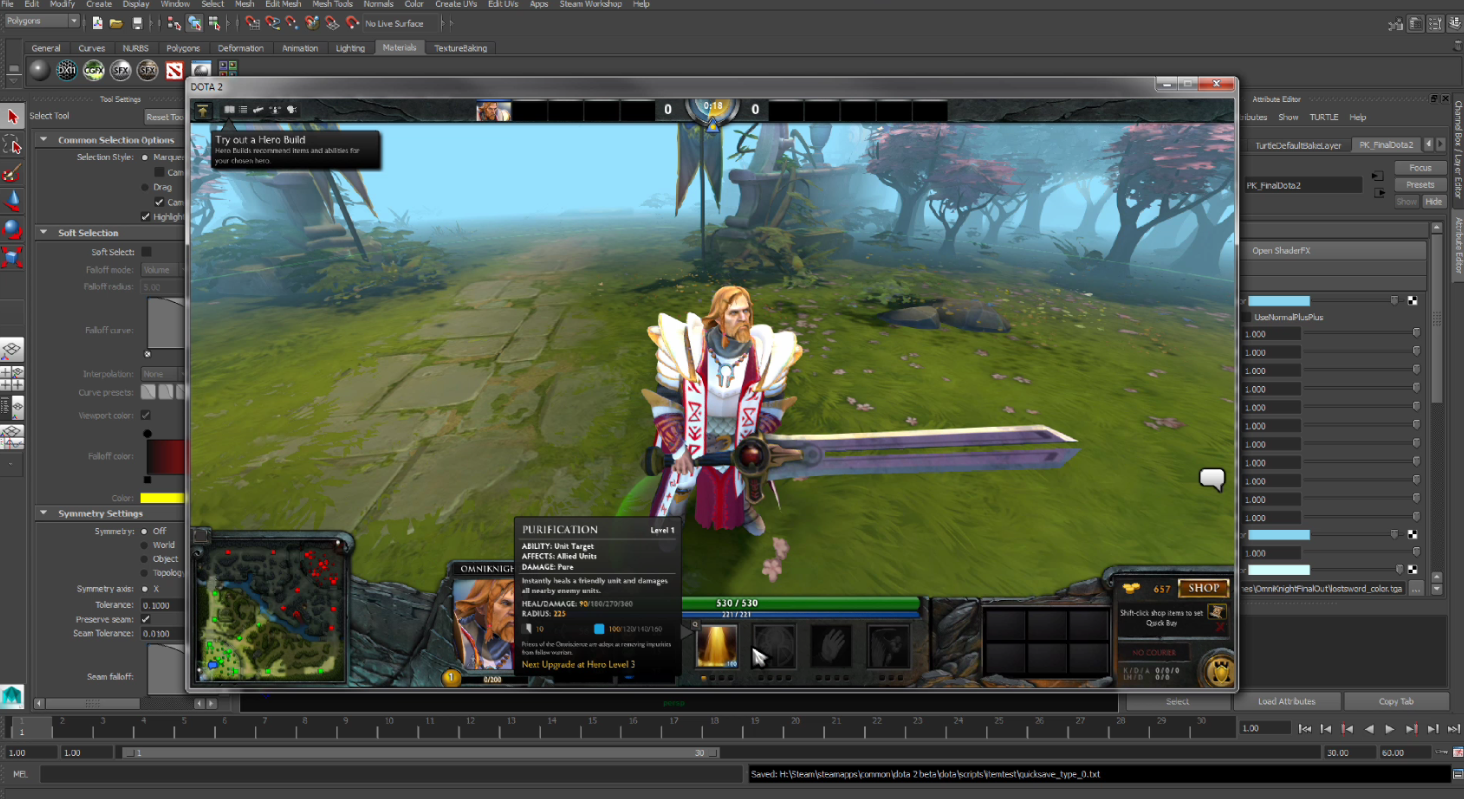Click the four view layout icon
1464x799 pixels.
[x=12, y=379]
